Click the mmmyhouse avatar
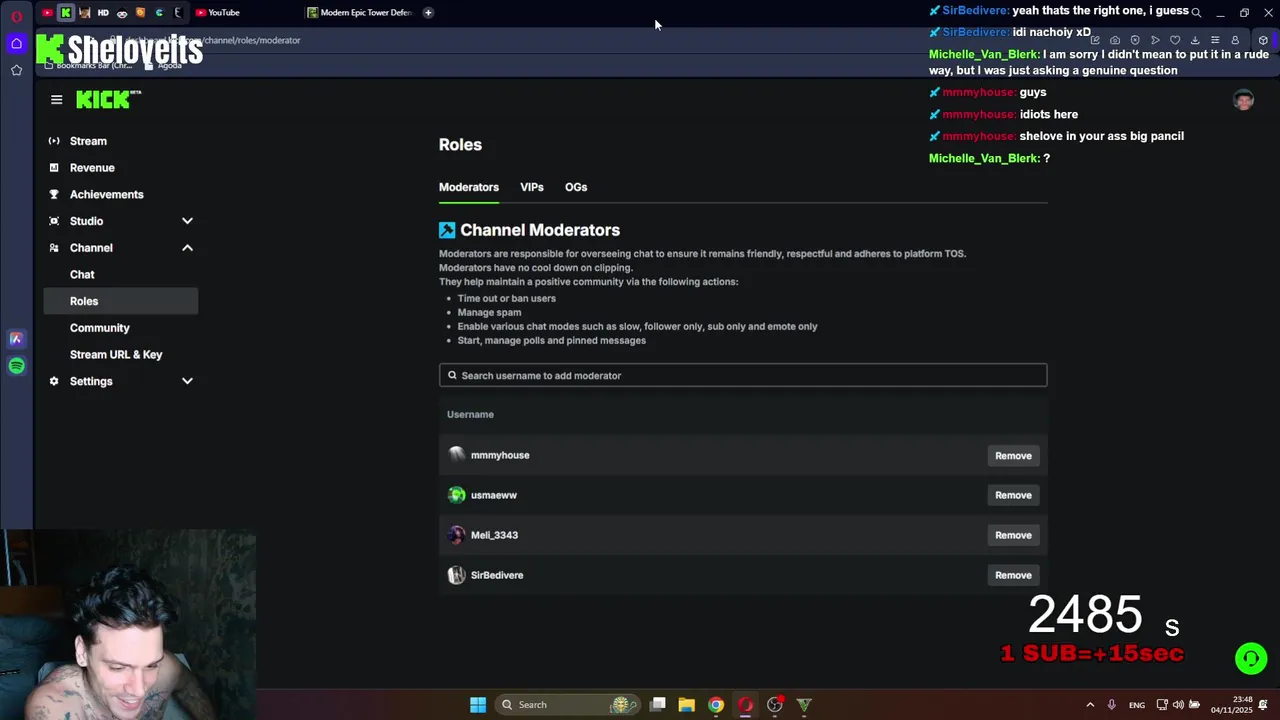 tap(457, 455)
